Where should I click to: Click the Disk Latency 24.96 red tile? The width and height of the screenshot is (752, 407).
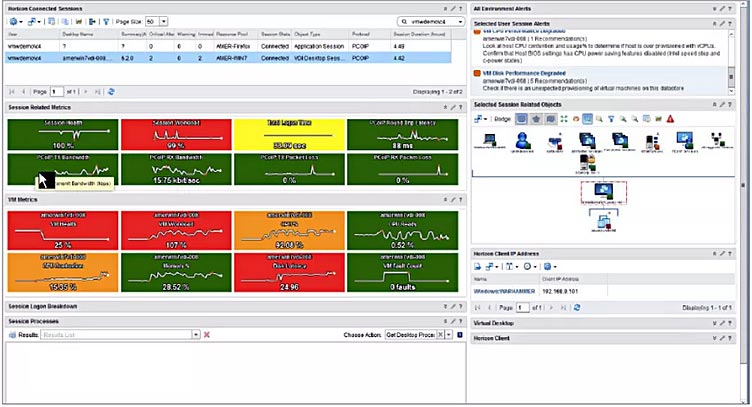click(289, 272)
